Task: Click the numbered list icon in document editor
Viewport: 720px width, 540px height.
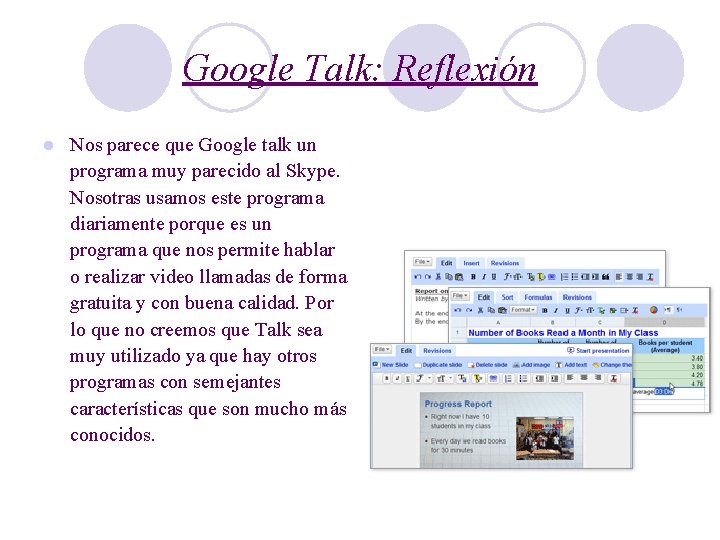Action: tap(564, 277)
